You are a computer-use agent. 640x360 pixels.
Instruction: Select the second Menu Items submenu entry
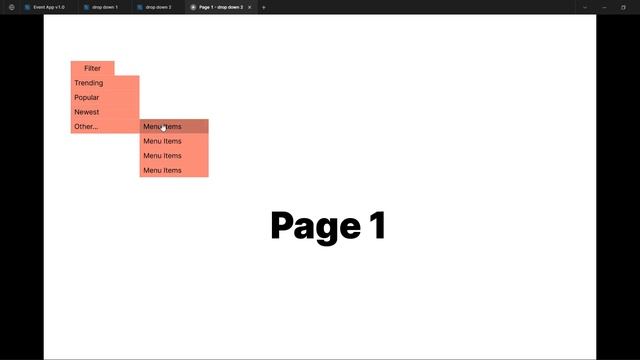pyautogui.click(x=174, y=141)
